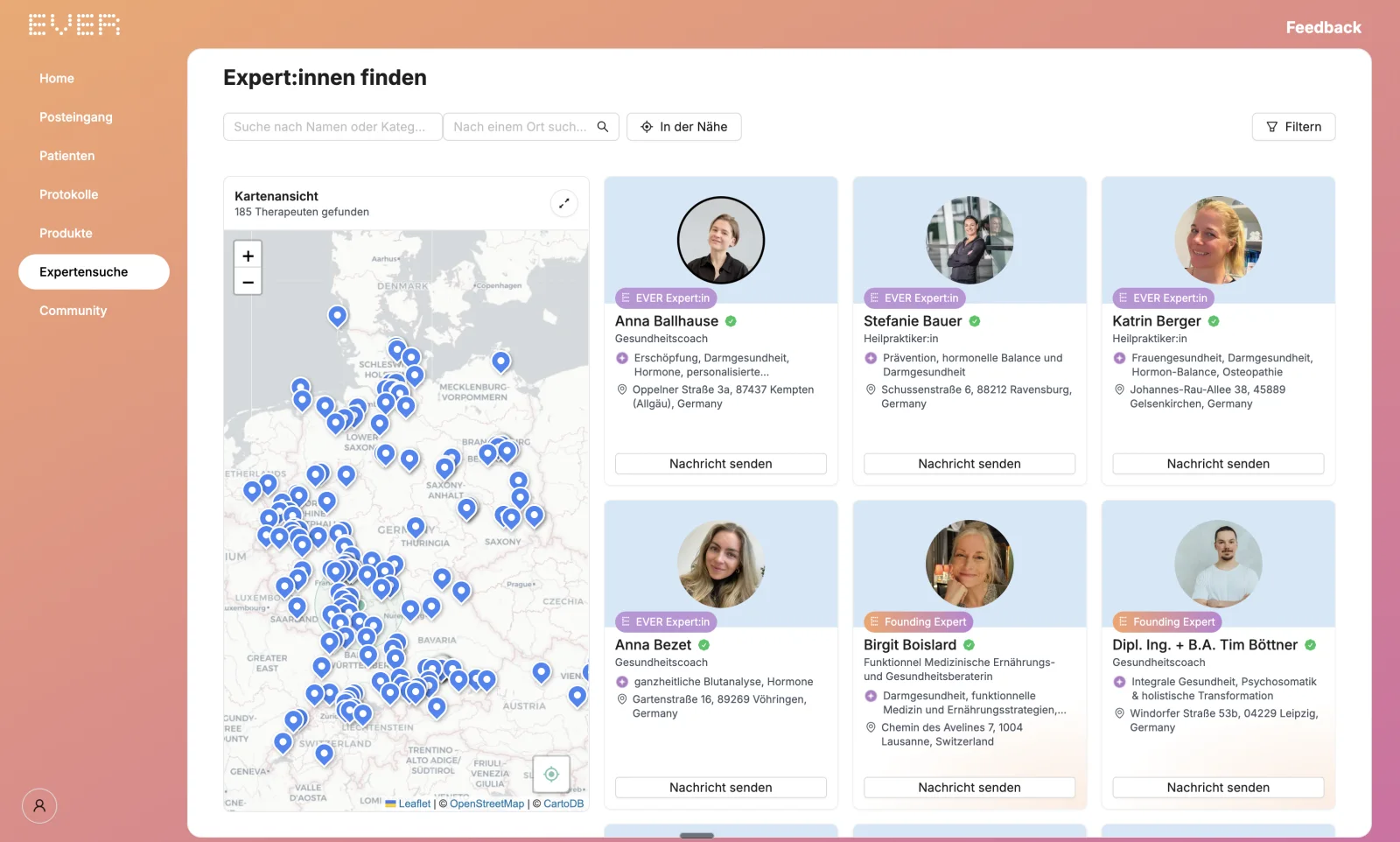This screenshot has height=842, width=1400.
Task: Click the location pin icon for Schussenstraße
Action: coord(871,389)
